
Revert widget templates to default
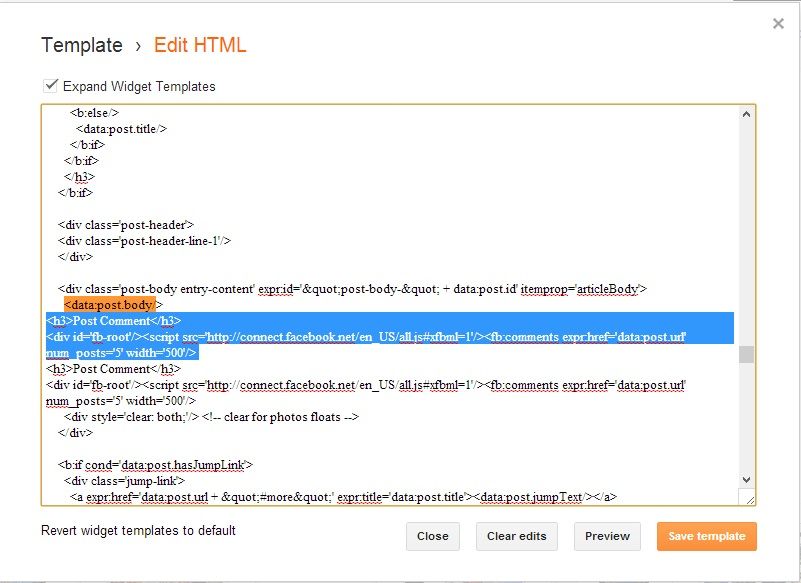point(138,530)
